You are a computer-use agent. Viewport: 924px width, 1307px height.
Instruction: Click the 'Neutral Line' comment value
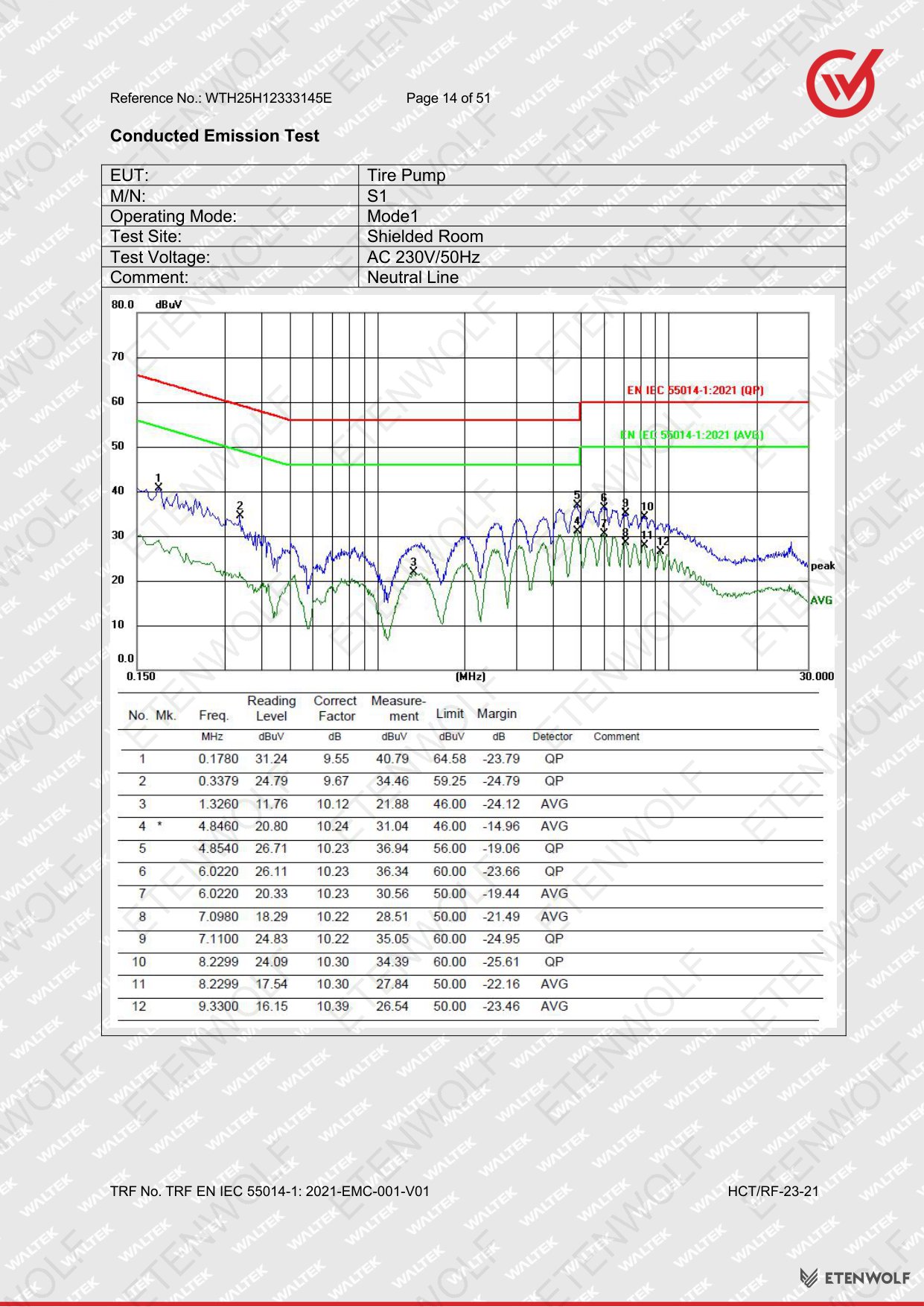(x=412, y=277)
